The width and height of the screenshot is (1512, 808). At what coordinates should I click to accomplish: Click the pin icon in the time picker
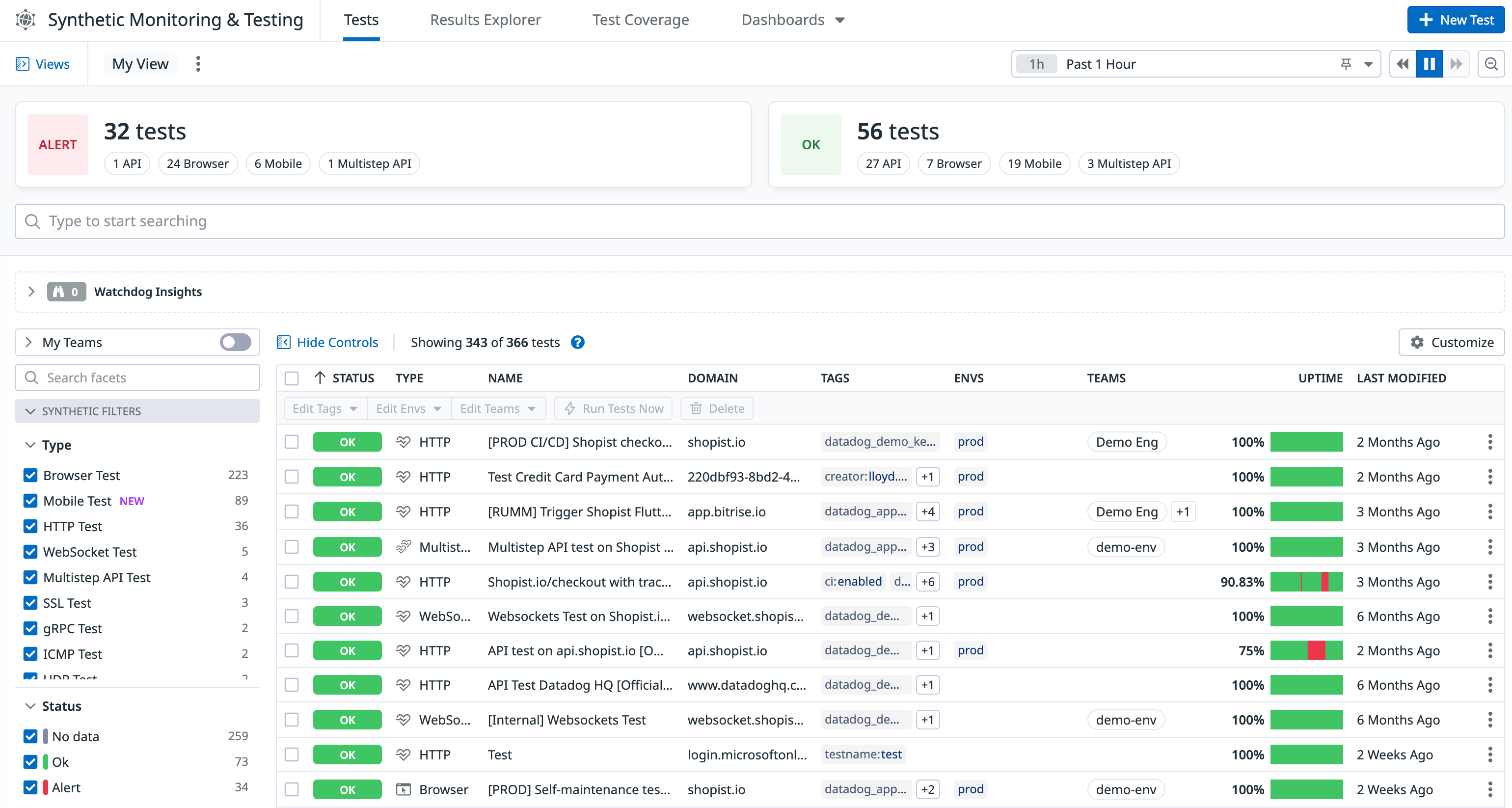[1346, 64]
